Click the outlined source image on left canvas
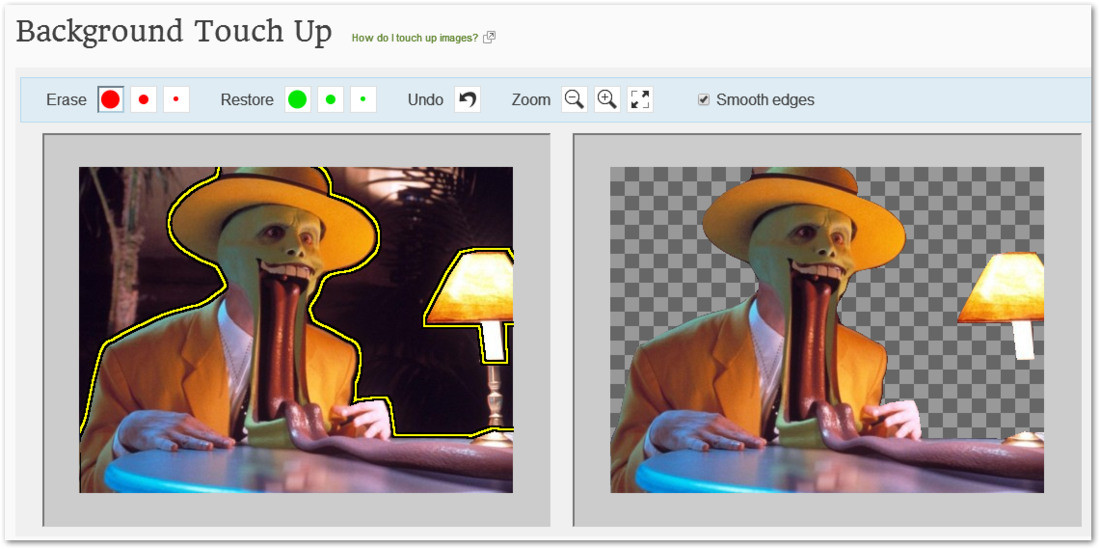Screen dimensions: 1100x549 [x=296, y=330]
